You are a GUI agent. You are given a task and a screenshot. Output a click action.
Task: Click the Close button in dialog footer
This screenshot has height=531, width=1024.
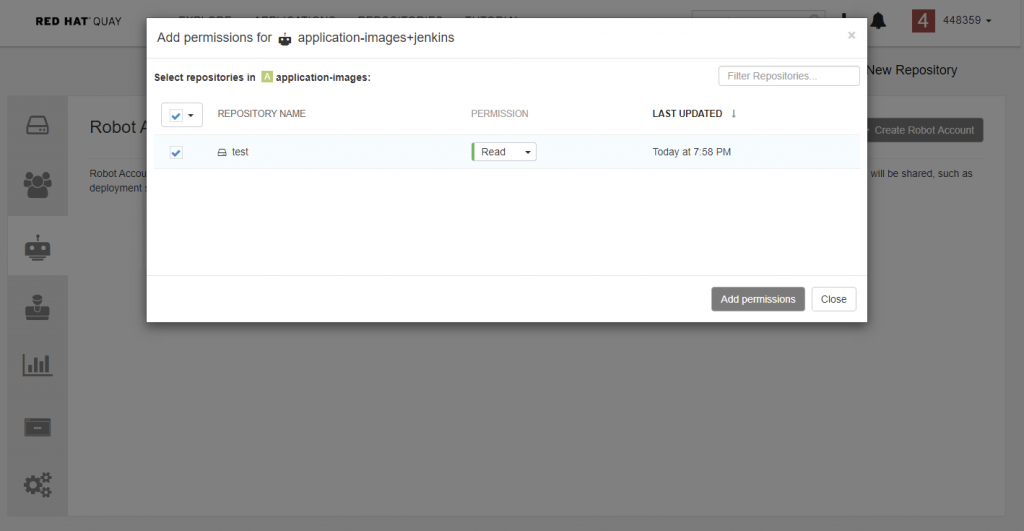click(x=833, y=299)
